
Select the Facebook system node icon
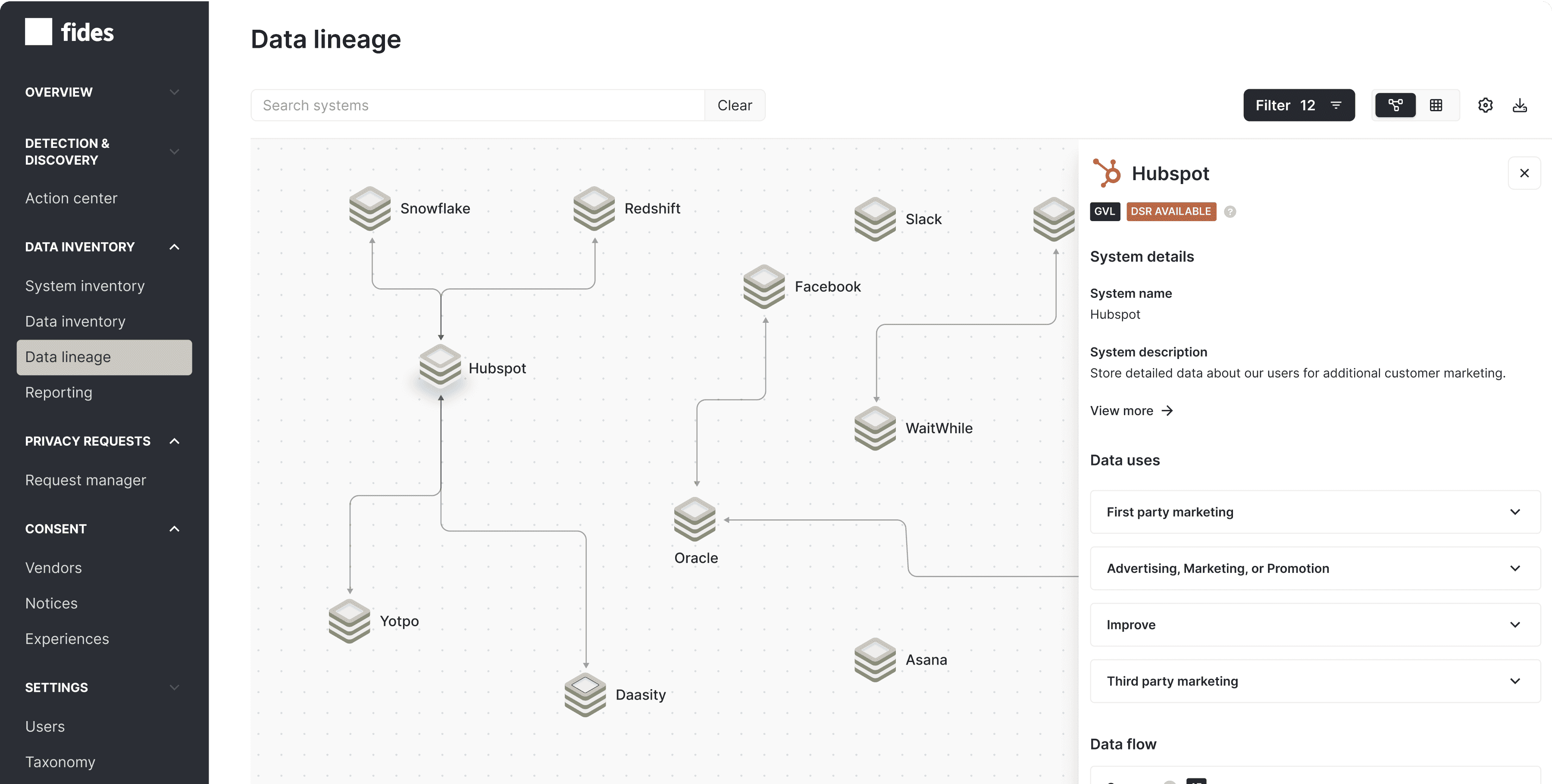(x=764, y=287)
